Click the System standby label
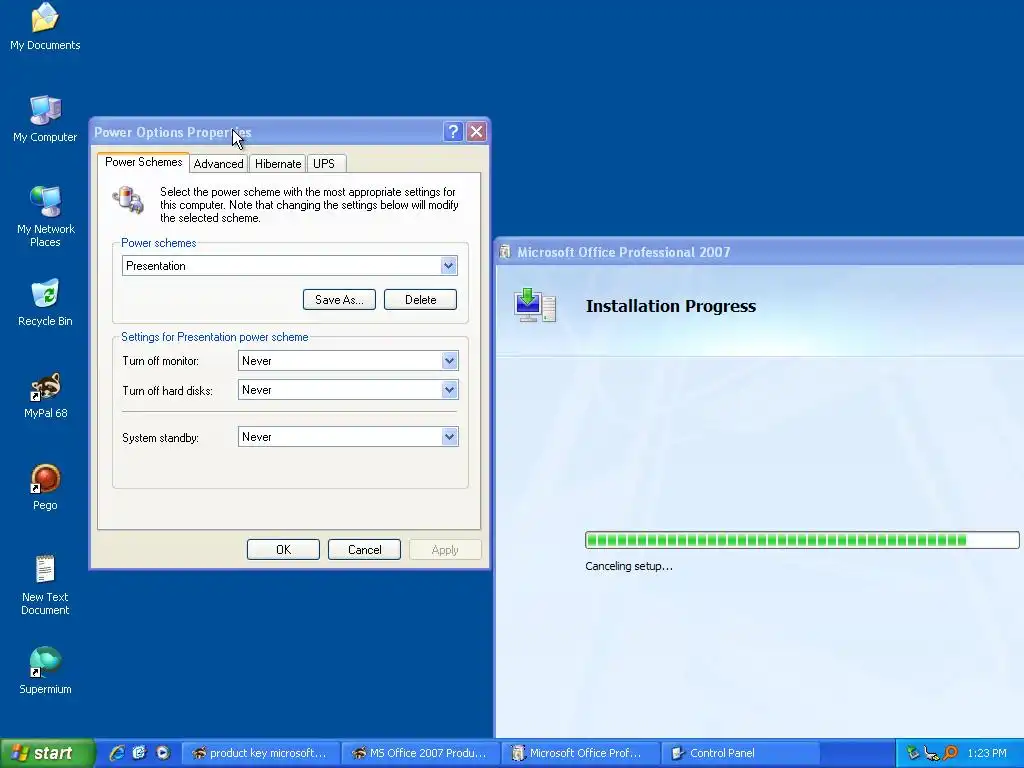Screen dimensions: 1024x768 pyautogui.click(x=161, y=438)
